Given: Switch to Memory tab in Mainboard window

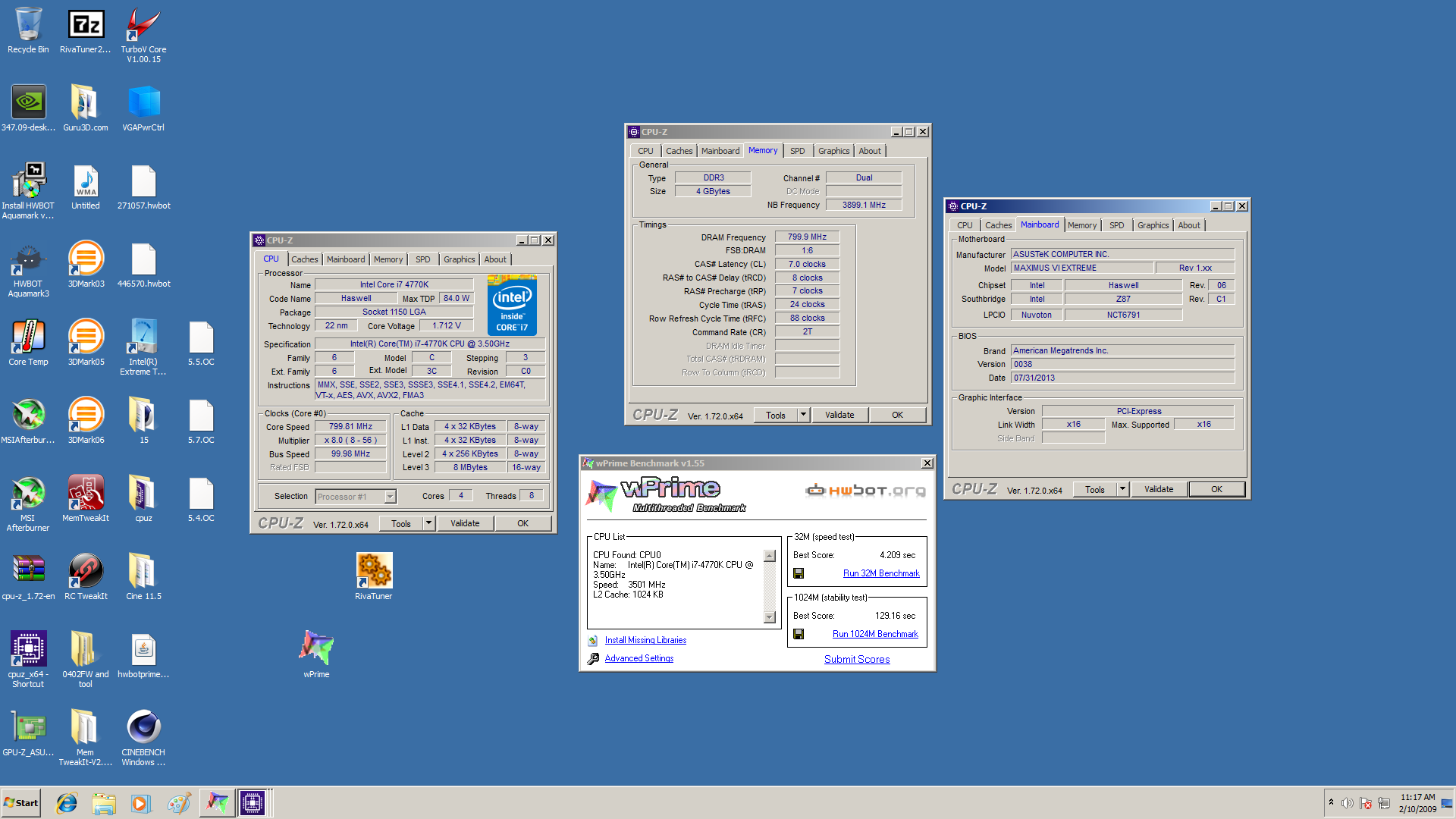Looking at the screenshot, I should click(x=1082, y=225).
